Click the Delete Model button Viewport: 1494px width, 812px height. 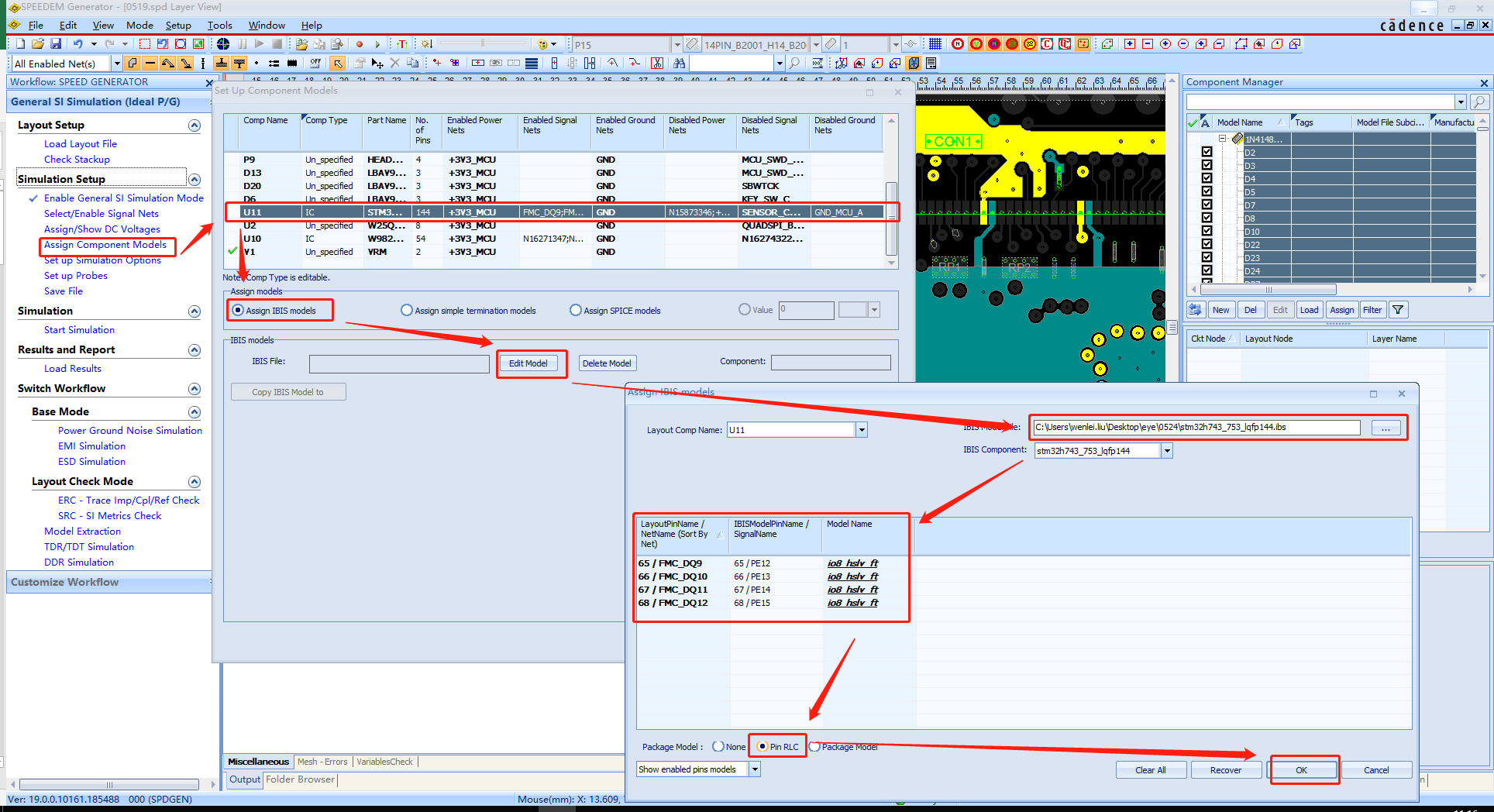tap(607, 363)
